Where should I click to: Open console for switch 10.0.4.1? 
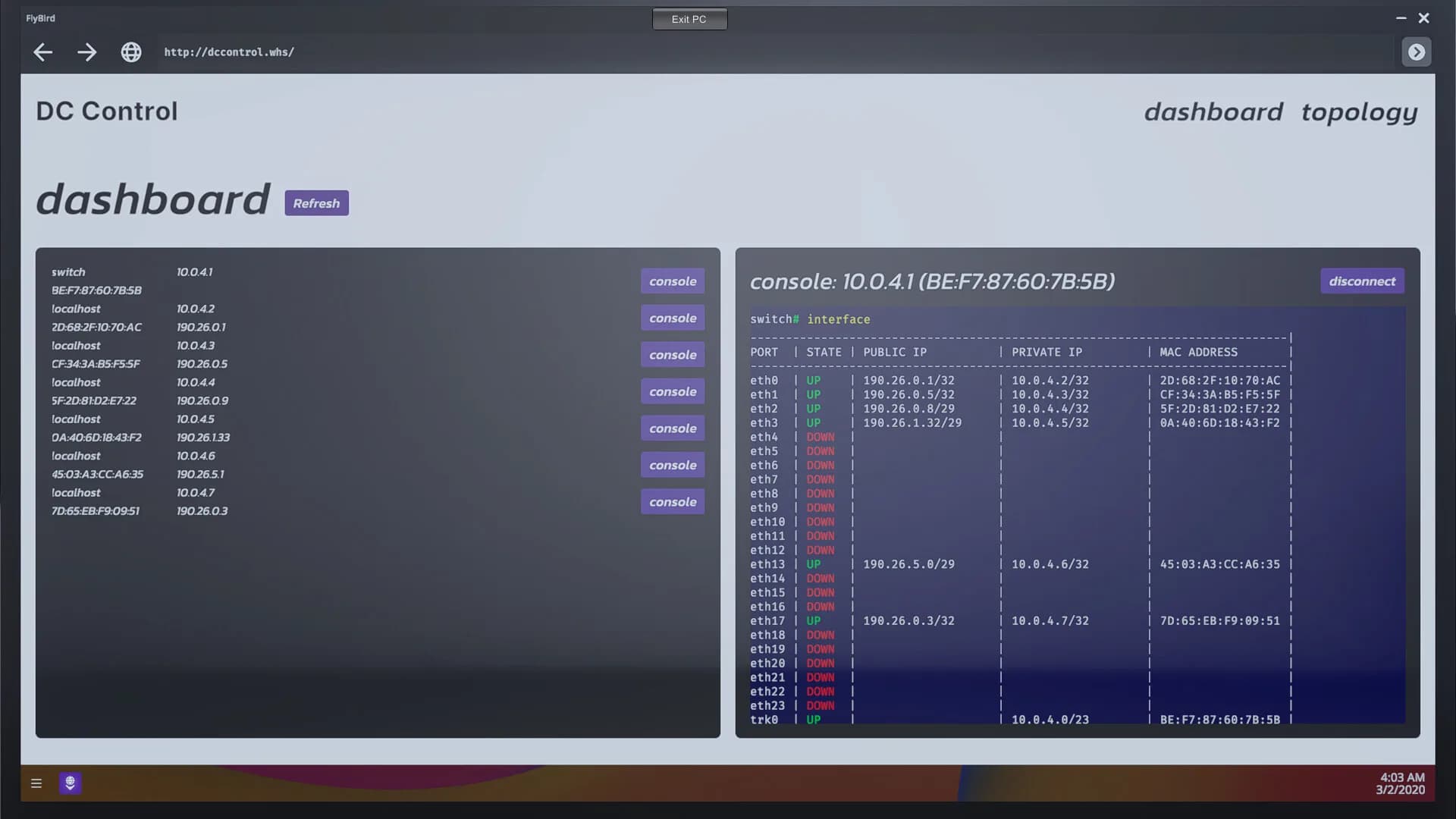coord(673,281)
